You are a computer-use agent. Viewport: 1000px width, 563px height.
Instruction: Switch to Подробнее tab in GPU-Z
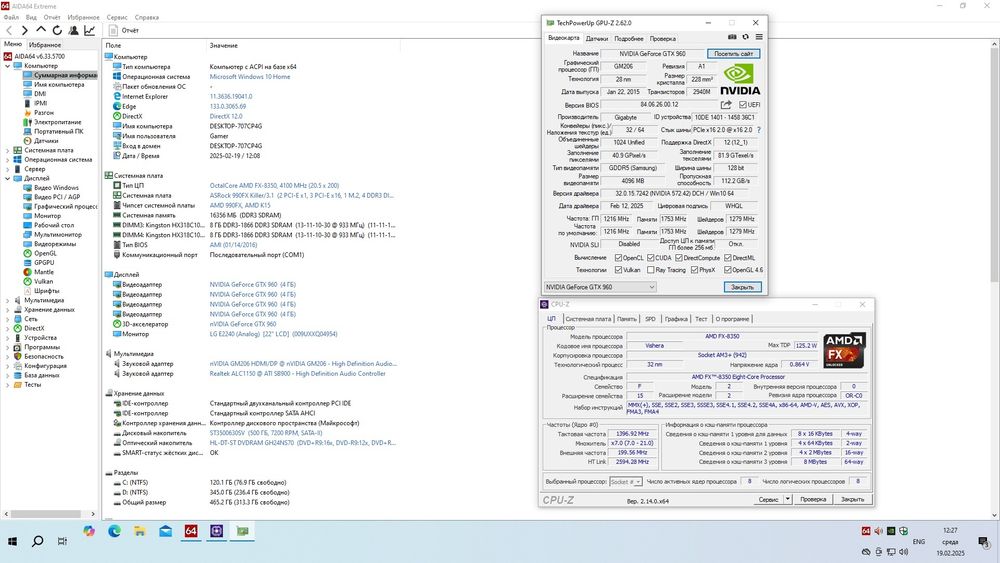pos(629,38)
